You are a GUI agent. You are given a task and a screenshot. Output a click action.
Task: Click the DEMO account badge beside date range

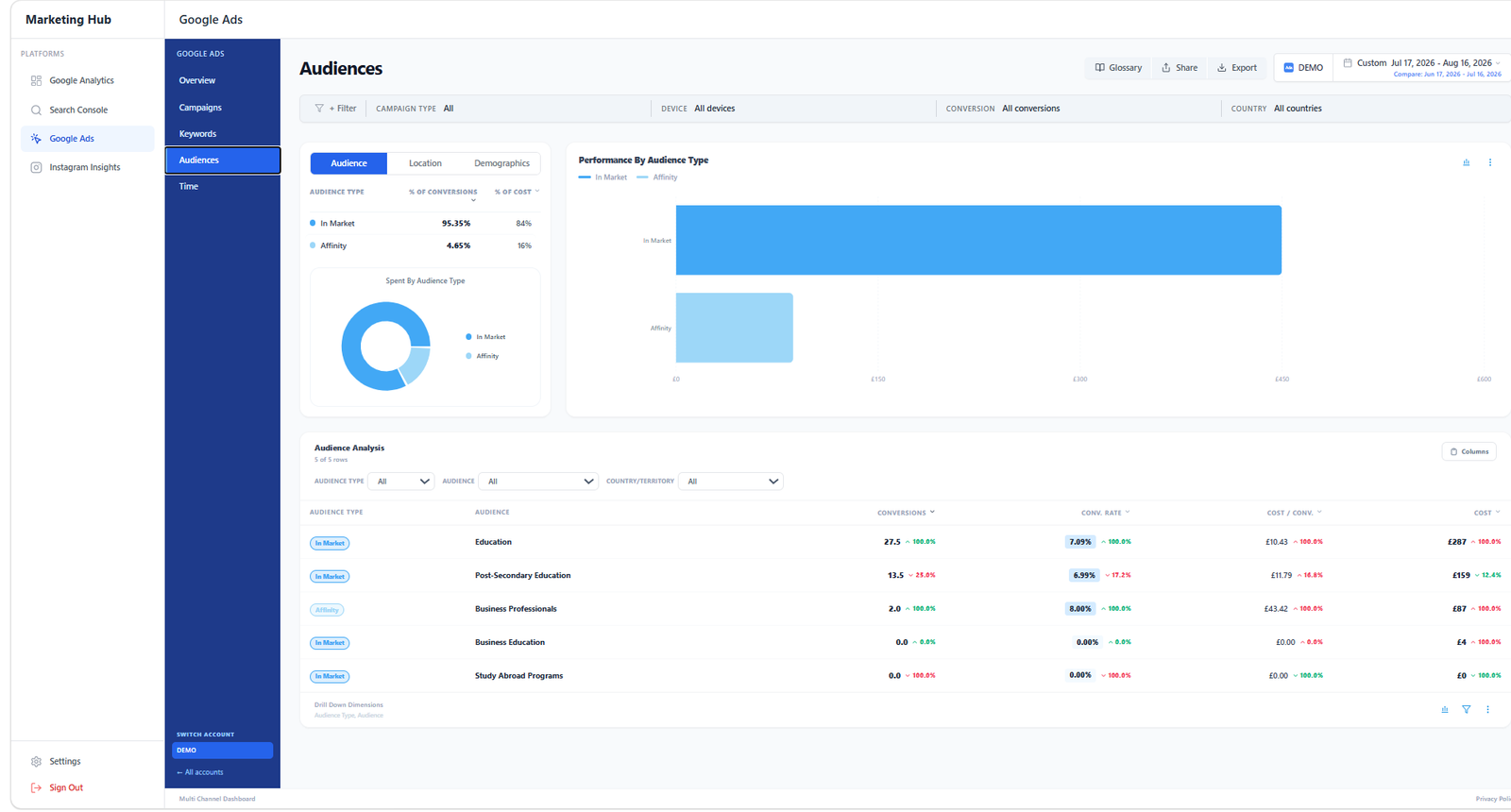[x=1303, y=68]
